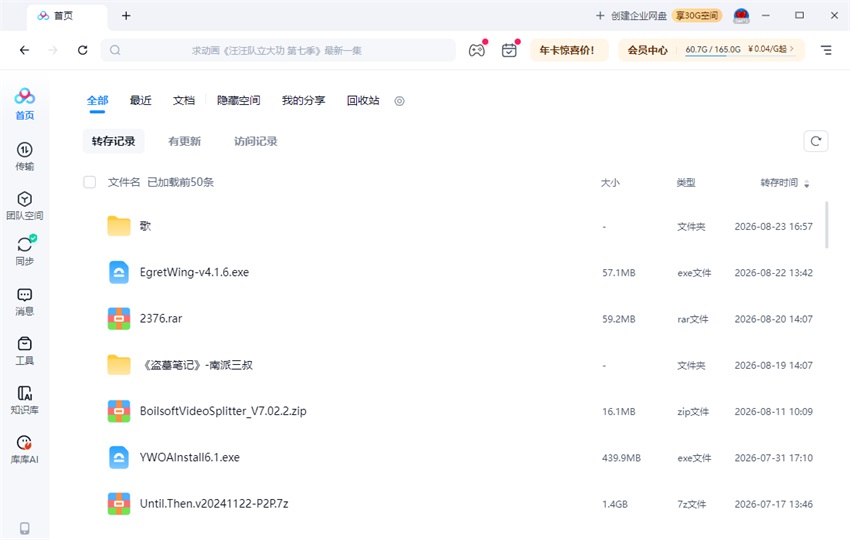The width and height of the screenshot is (850, 540).
Task: Open the calendar check-in icon
Action: pos(509,50)
